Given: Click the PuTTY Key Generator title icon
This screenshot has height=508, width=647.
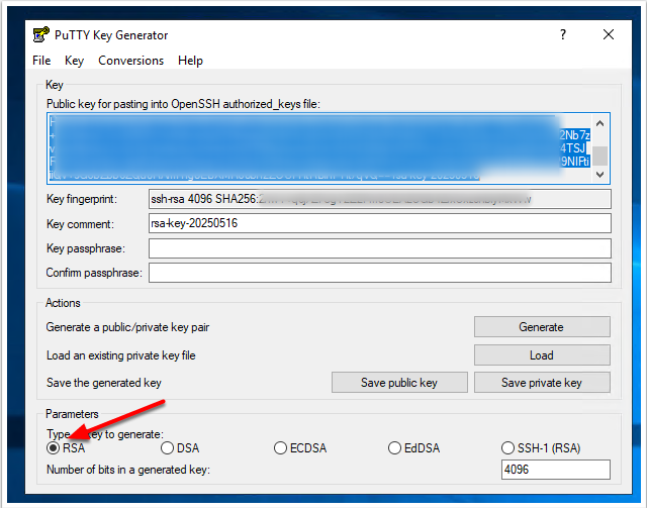Looking at the screenshot, I should [40, 35].
